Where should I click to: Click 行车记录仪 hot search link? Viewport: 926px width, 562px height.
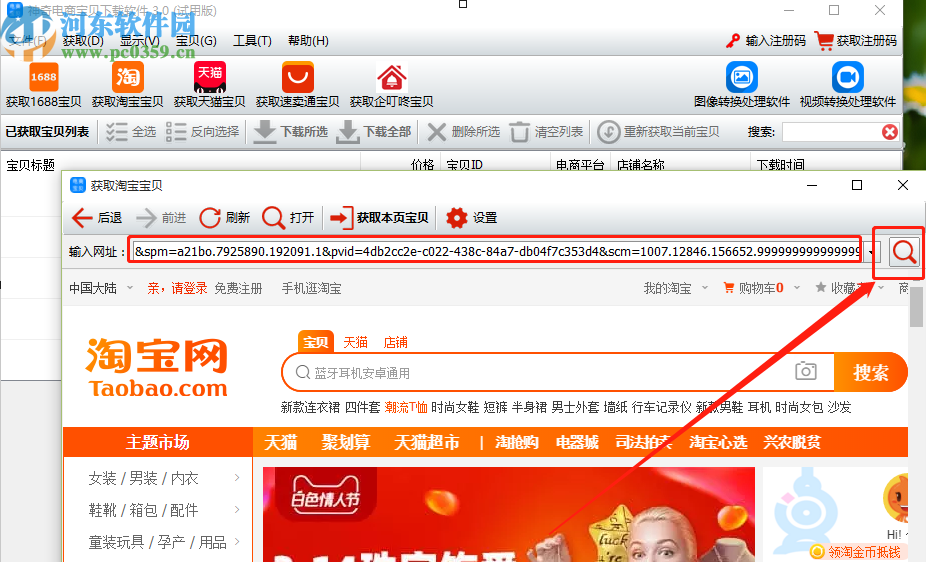[x=661, y=407]
